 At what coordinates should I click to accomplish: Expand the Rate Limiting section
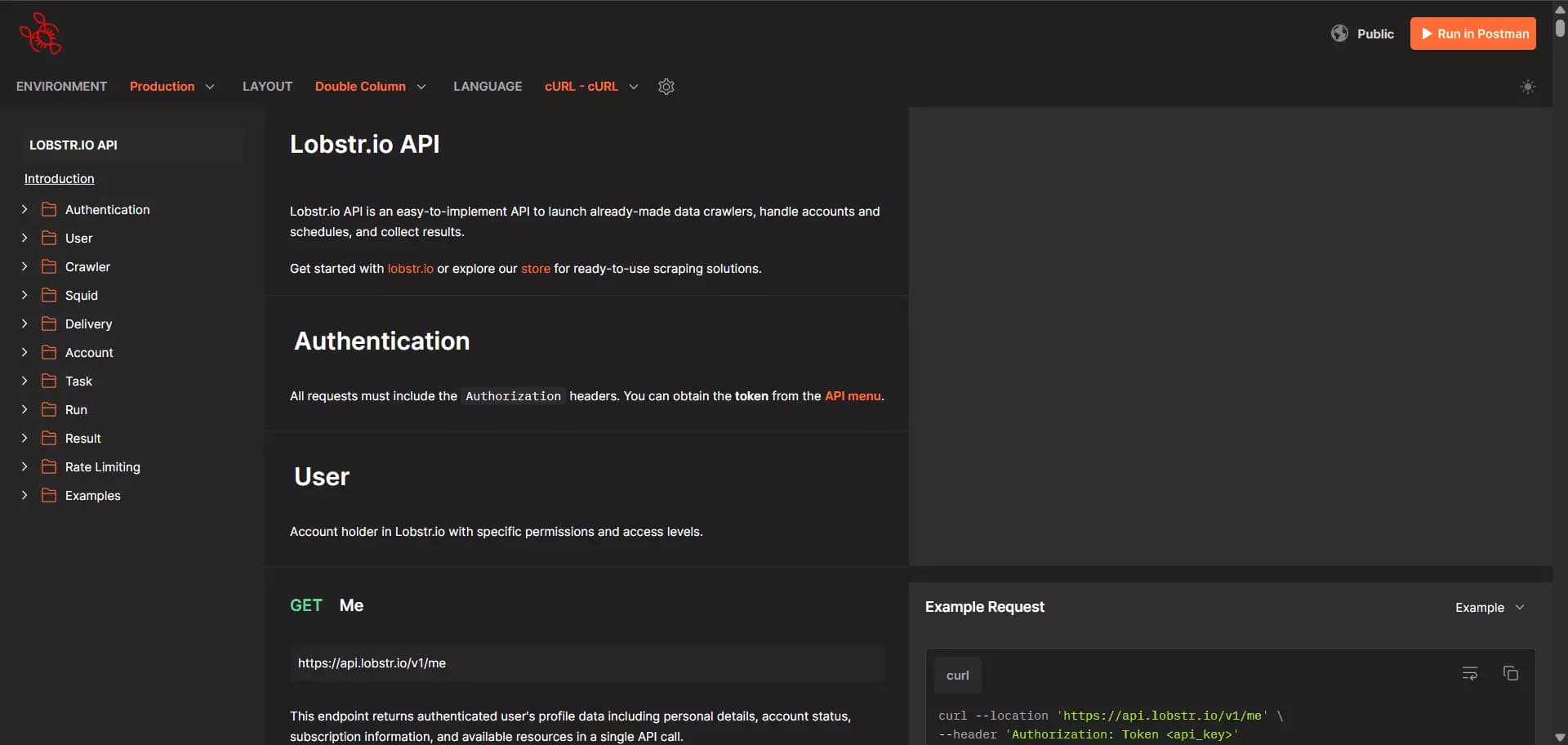coord(24,466)
